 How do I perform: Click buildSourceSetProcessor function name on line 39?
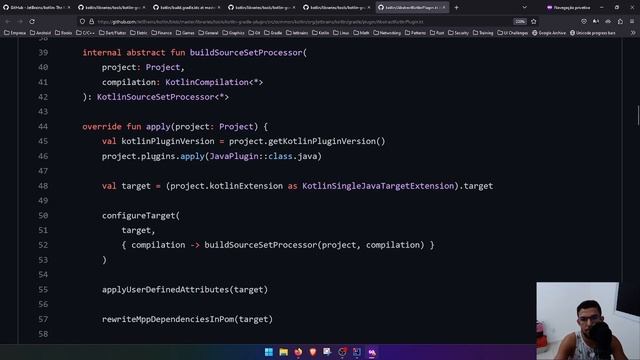pyautogui.click(x=246, y=53)
